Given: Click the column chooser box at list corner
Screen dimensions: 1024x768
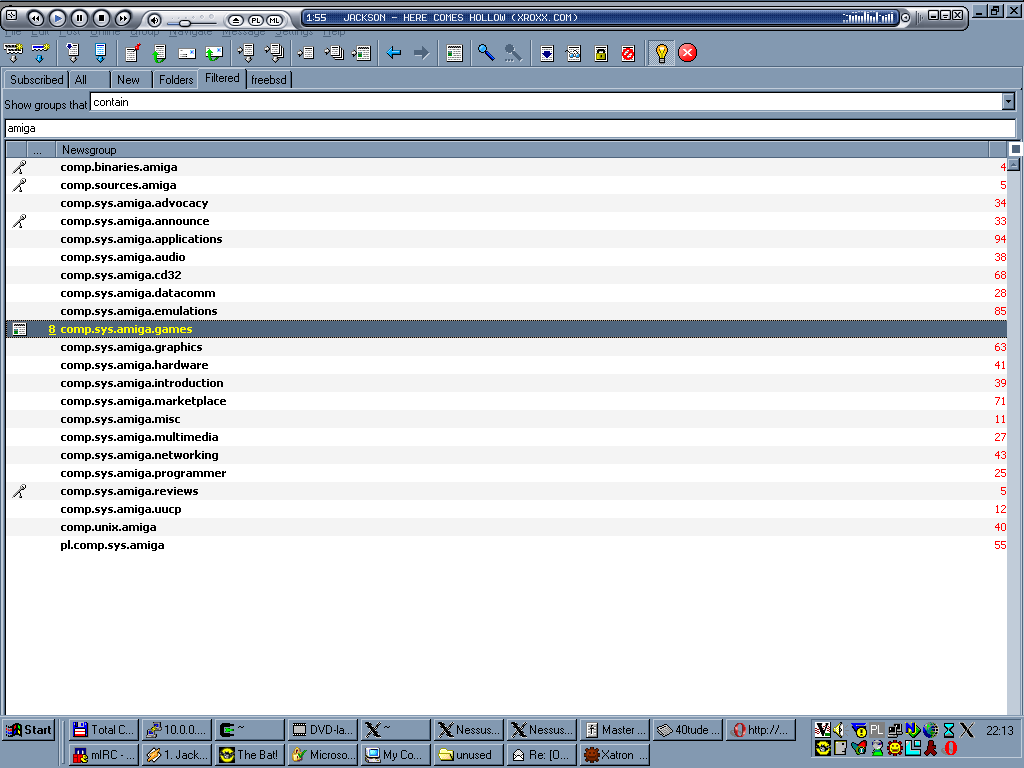Looking at the screenshot, I should click(1015, 149).
